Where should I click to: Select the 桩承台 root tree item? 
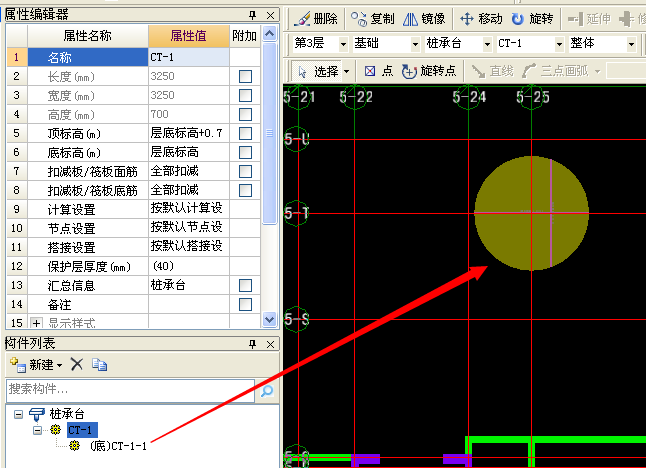click(x=67, y=414)
